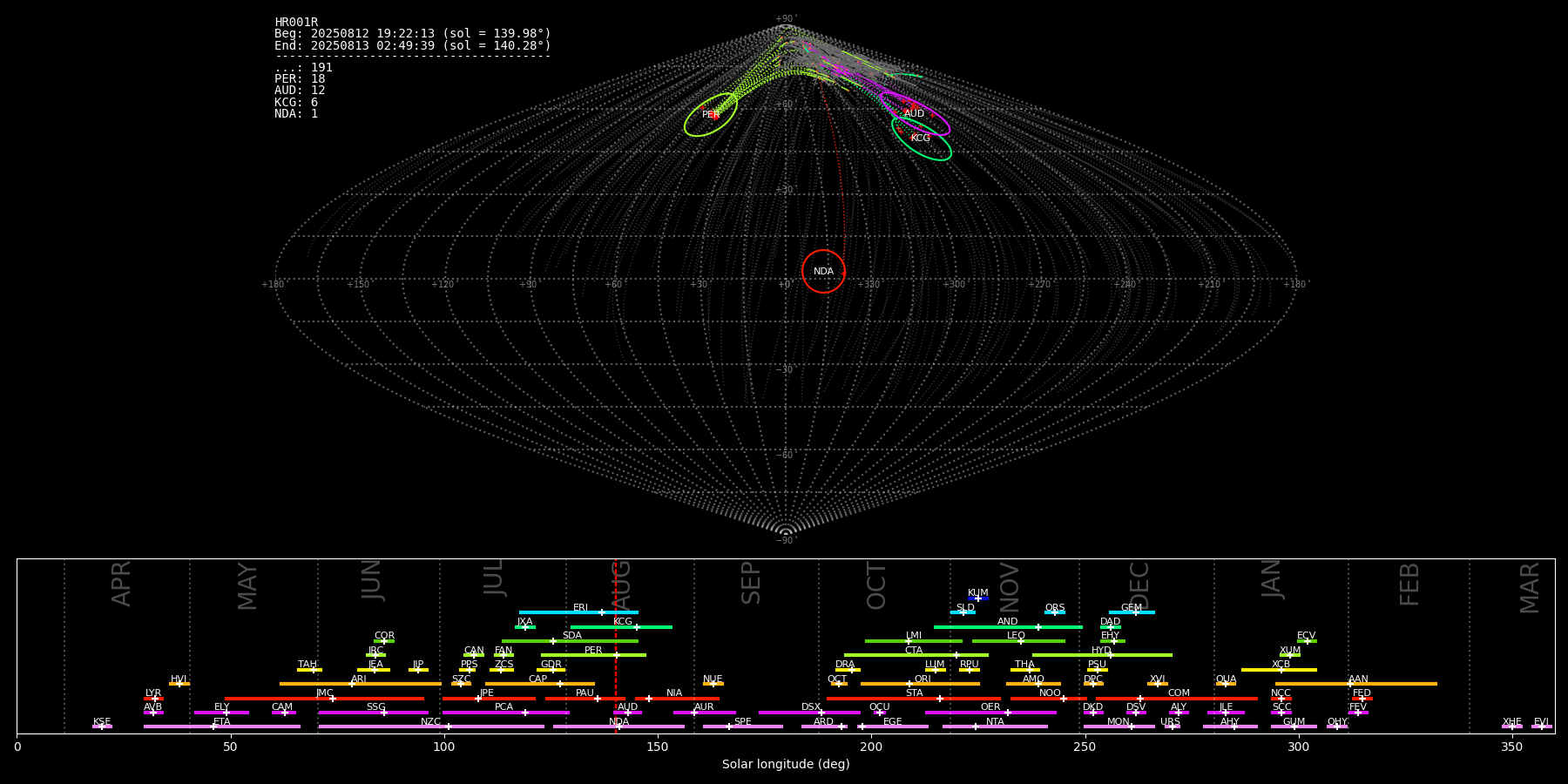
Task: Select the ORS shower bar
Action: pos(1055,612)
